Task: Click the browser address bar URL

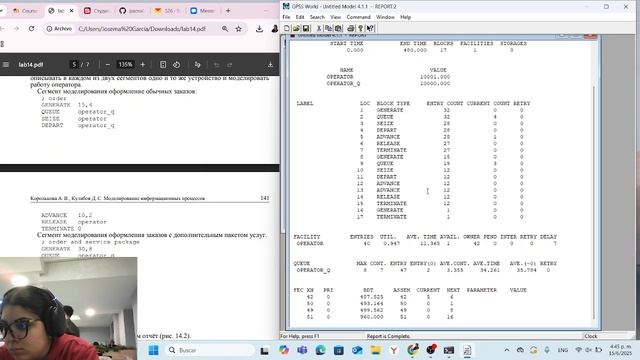Action: (x=142, y=29)
